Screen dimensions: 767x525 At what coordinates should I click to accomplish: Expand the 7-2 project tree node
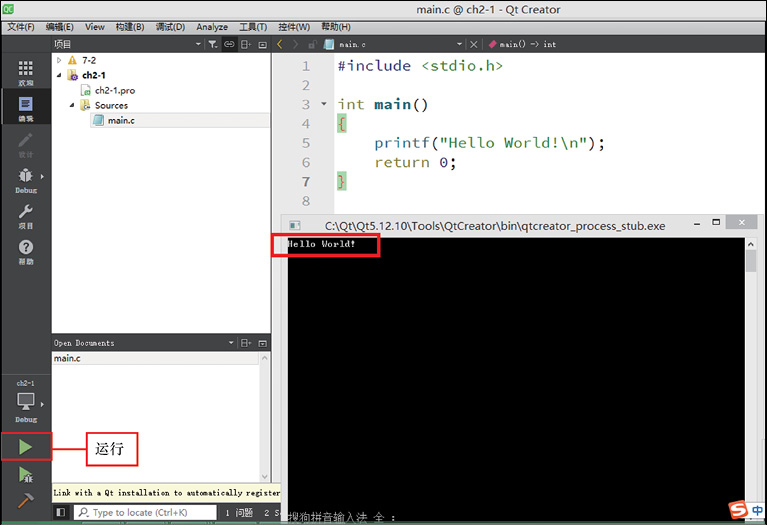coord(59,60)
